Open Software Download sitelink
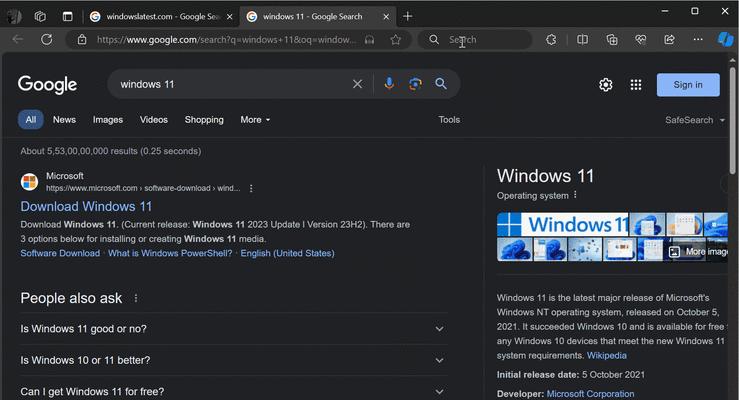 (60, 253)
